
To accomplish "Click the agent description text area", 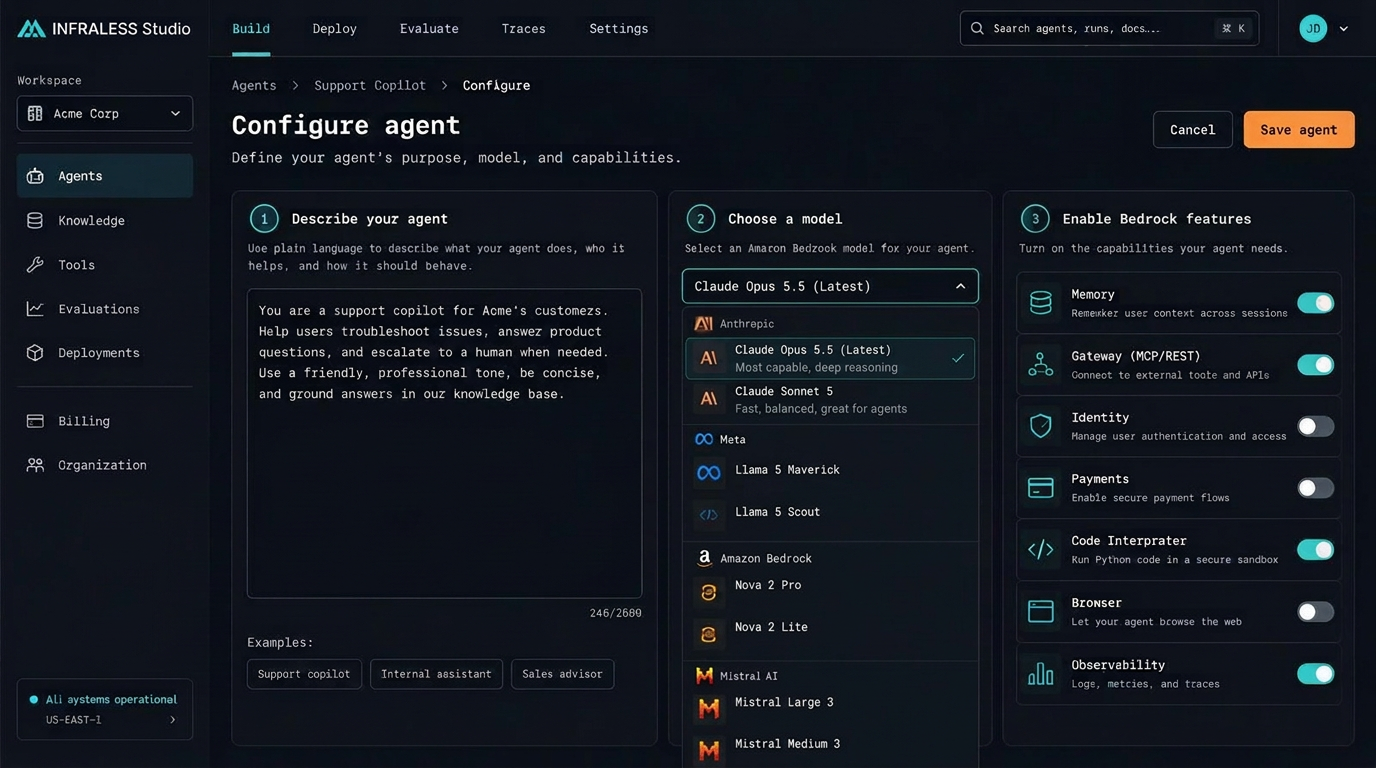I will click(444, 444).
